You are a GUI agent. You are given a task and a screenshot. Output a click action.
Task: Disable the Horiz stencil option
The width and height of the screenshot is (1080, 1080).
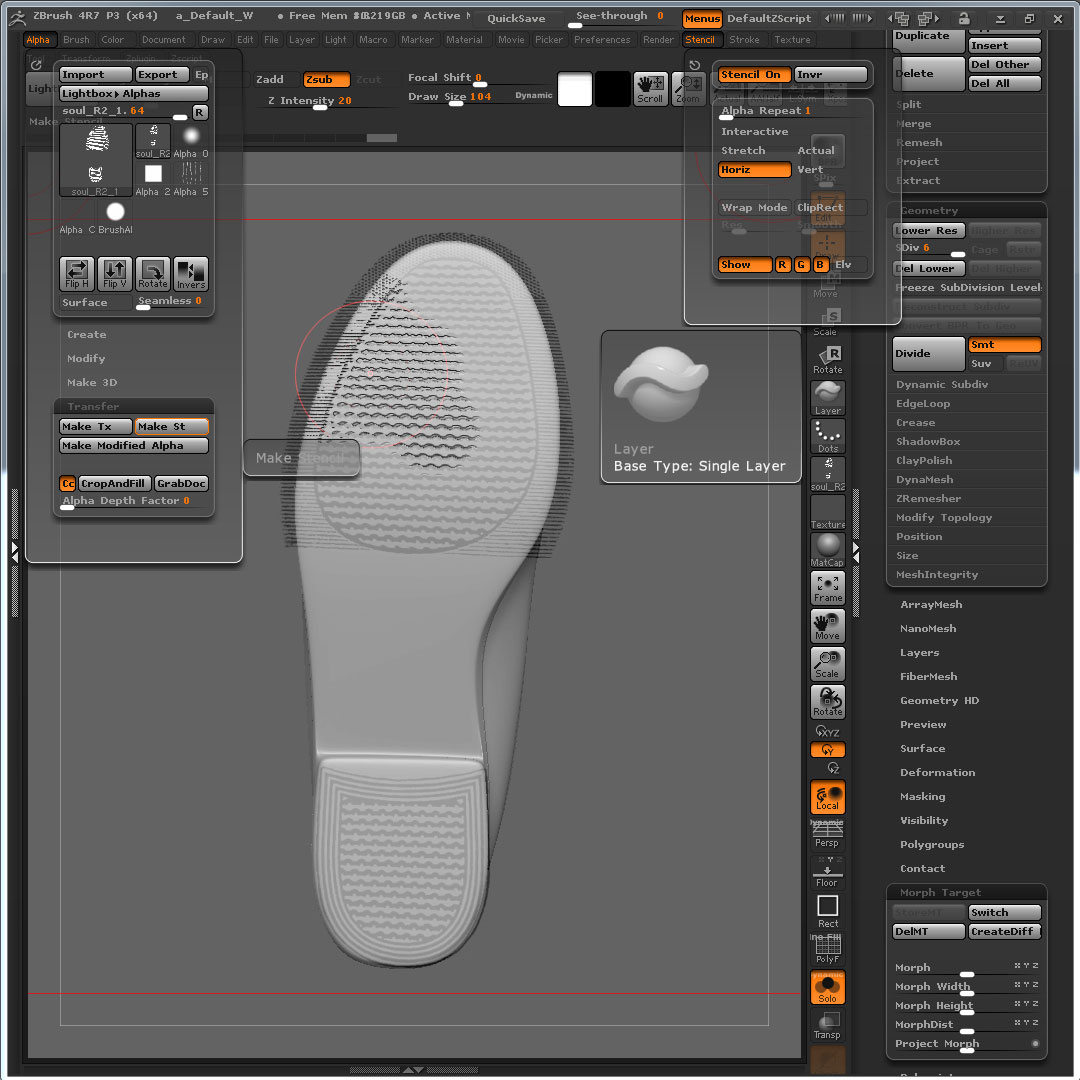tap(754, 169)
